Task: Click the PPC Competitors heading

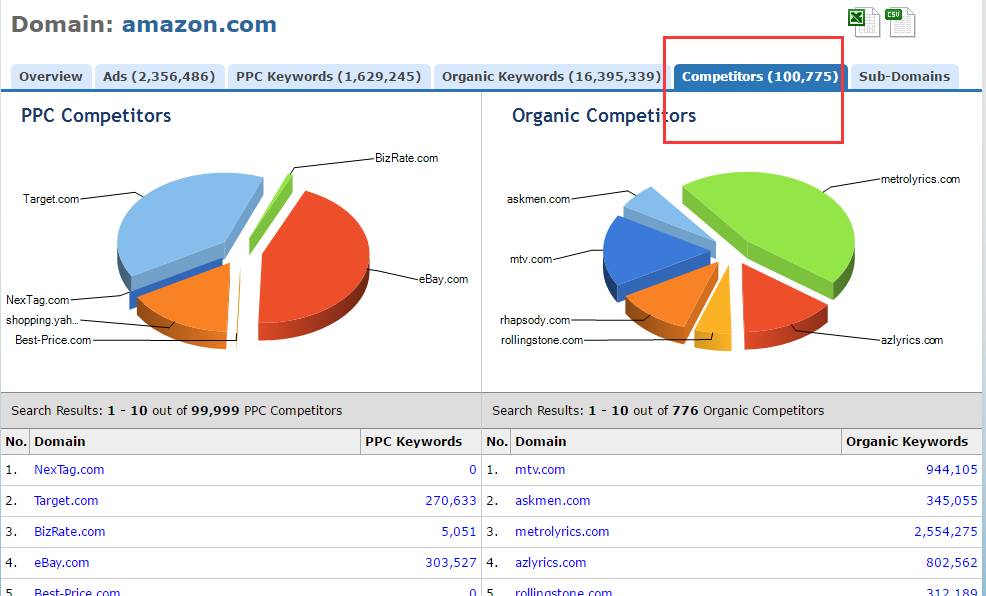Action: [x=96, y=116]
